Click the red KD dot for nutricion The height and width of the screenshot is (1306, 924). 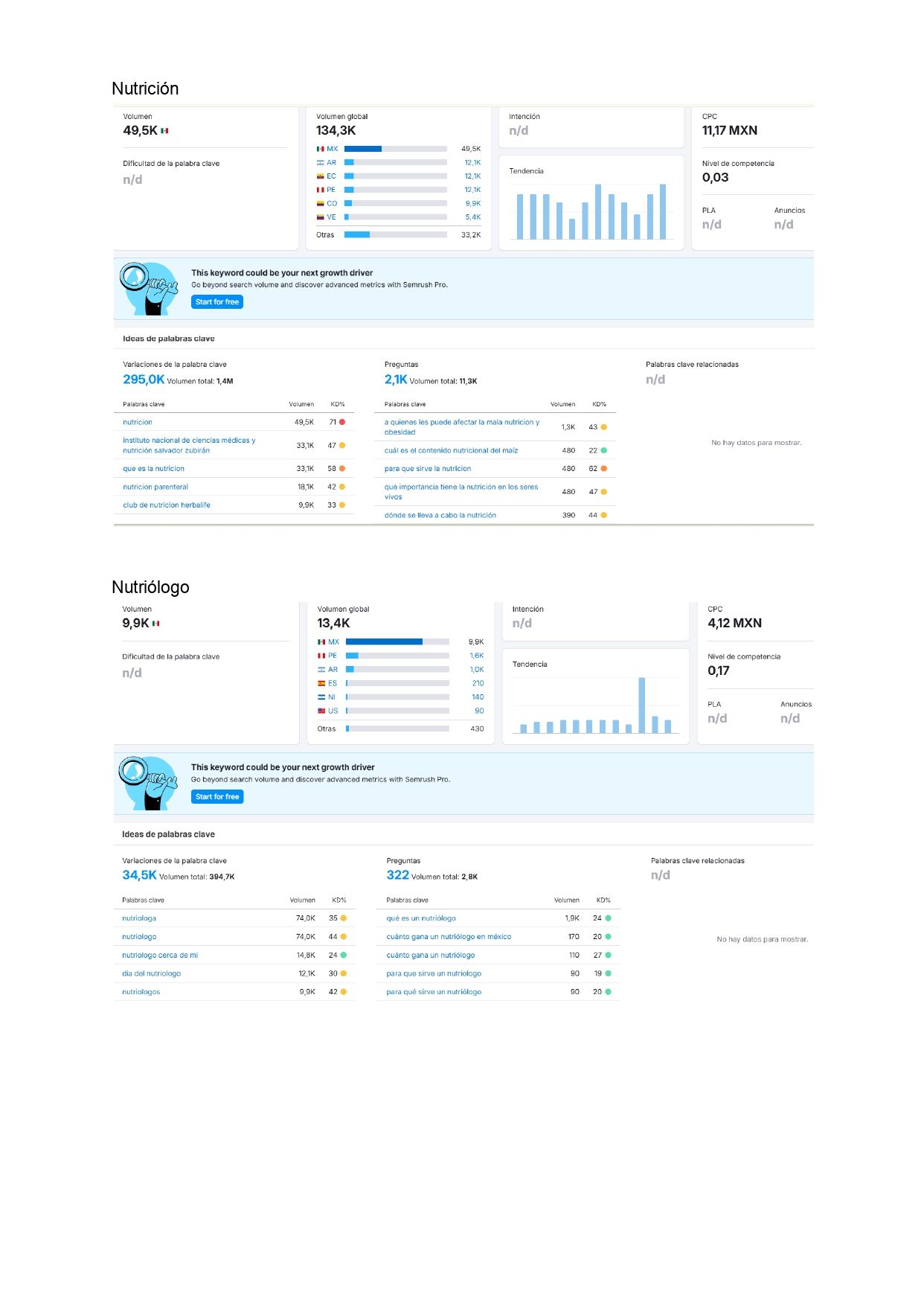point(342,422)
